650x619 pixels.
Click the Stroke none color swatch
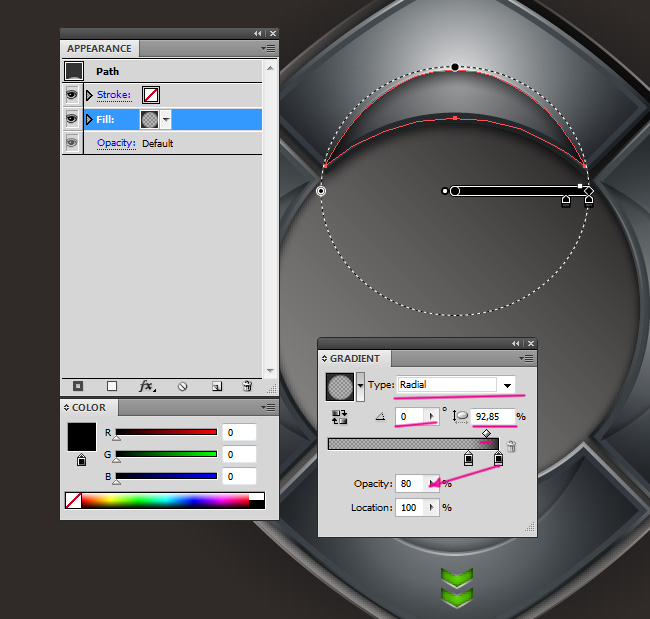pyautogui.click(x=151, y=95)
